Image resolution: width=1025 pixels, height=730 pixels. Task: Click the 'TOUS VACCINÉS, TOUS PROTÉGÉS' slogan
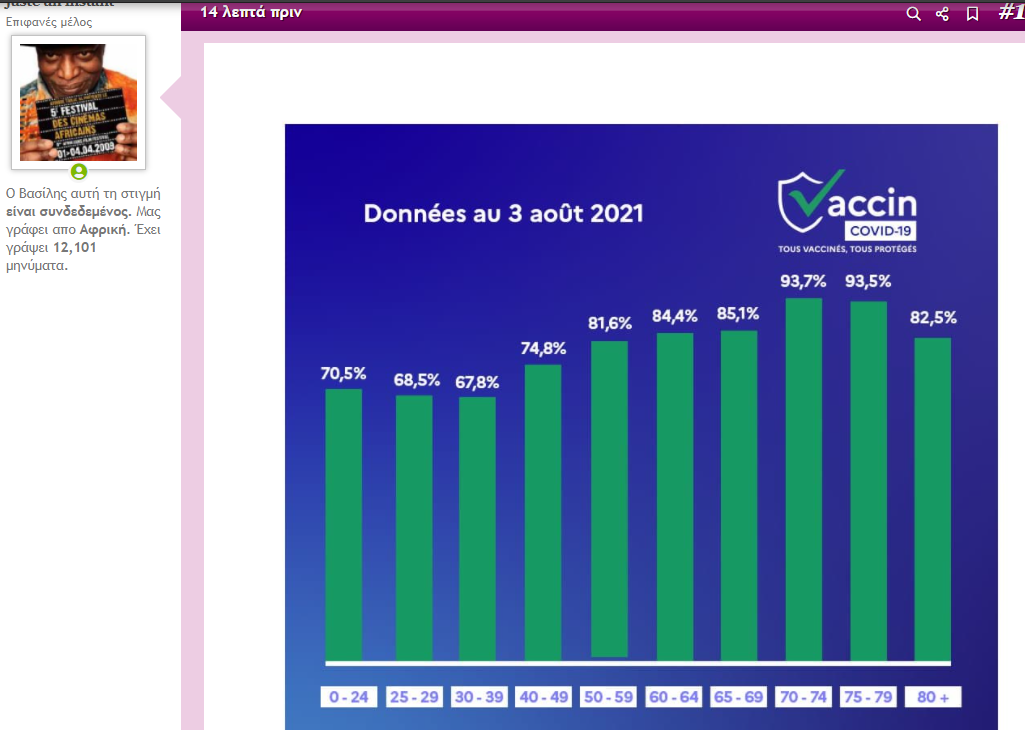click(x=847, y=249)
